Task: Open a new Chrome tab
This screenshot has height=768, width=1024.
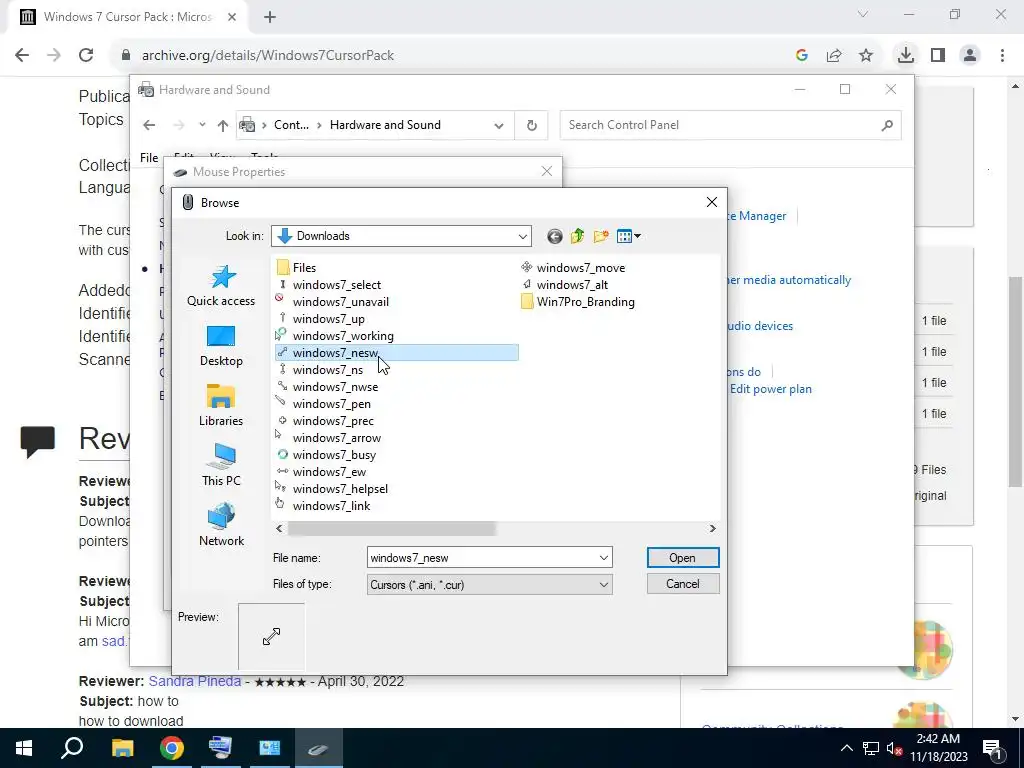Action: click(x=270, y=17)
